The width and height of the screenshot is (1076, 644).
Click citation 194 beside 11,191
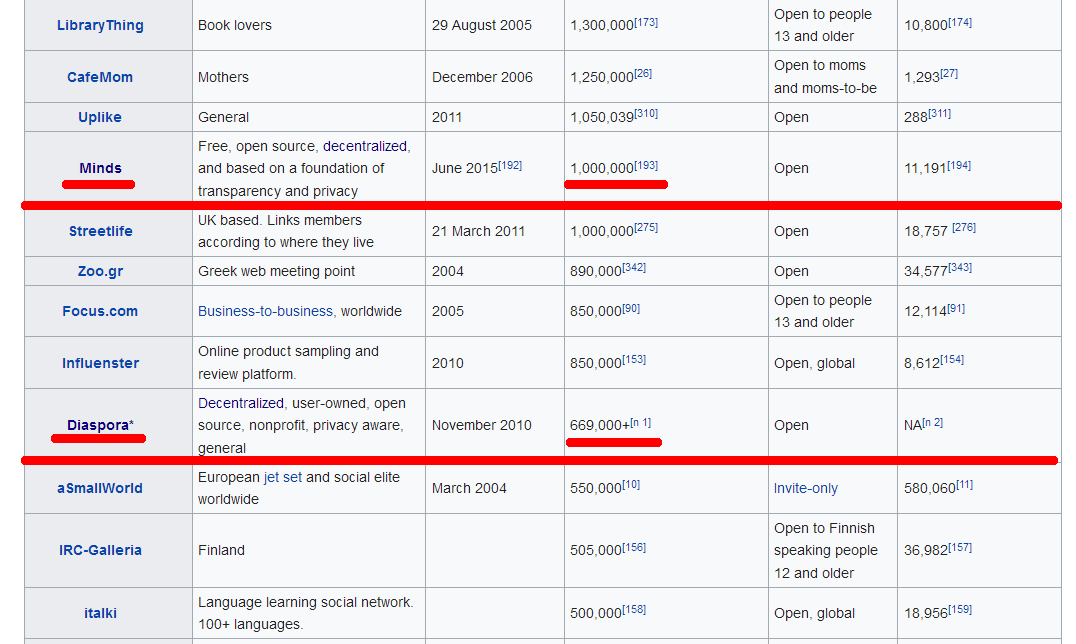[959, 165]
